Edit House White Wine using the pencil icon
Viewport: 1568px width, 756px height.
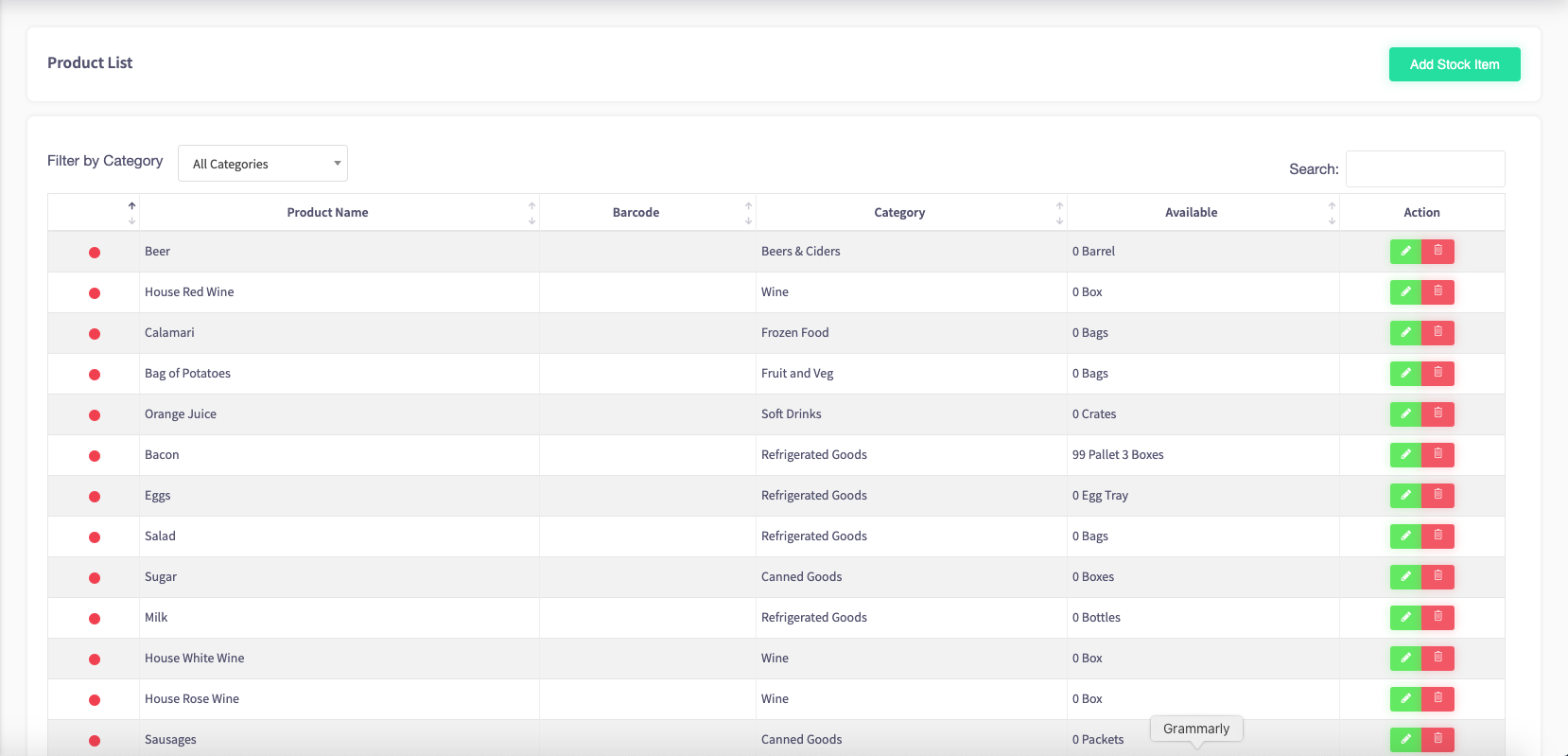1405,658
